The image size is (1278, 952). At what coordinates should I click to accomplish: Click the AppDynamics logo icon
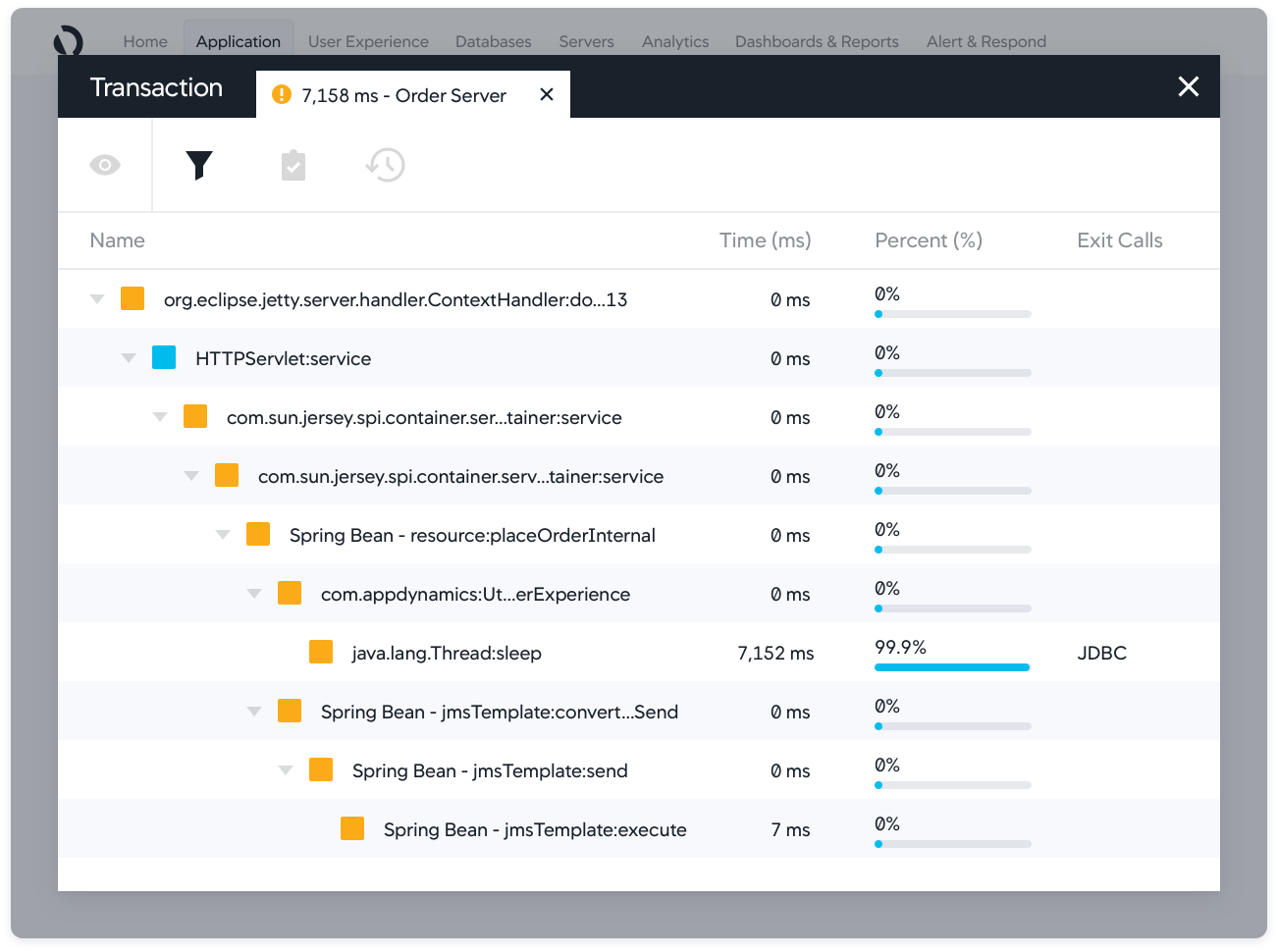click(69, 41)
